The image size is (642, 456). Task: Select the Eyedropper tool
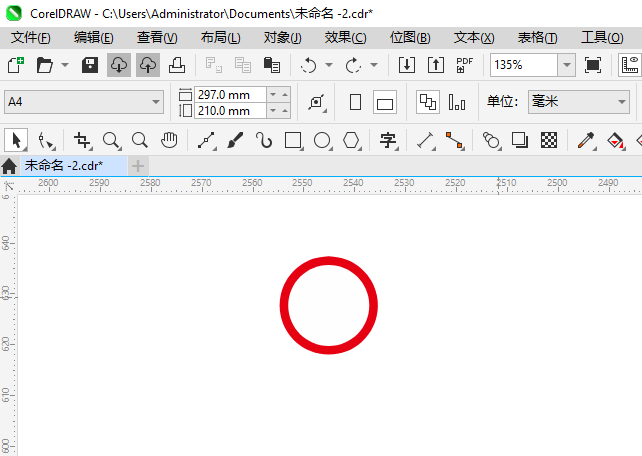(x=586, y=140)
